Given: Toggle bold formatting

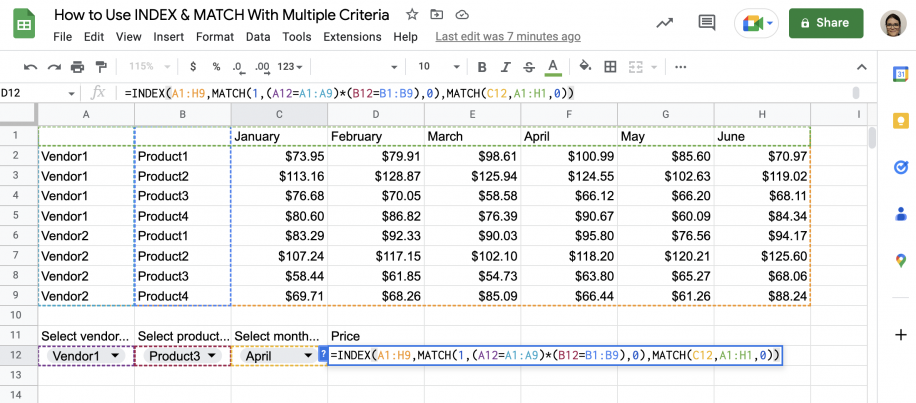Looking at the screenshot, I should point(482,67).
